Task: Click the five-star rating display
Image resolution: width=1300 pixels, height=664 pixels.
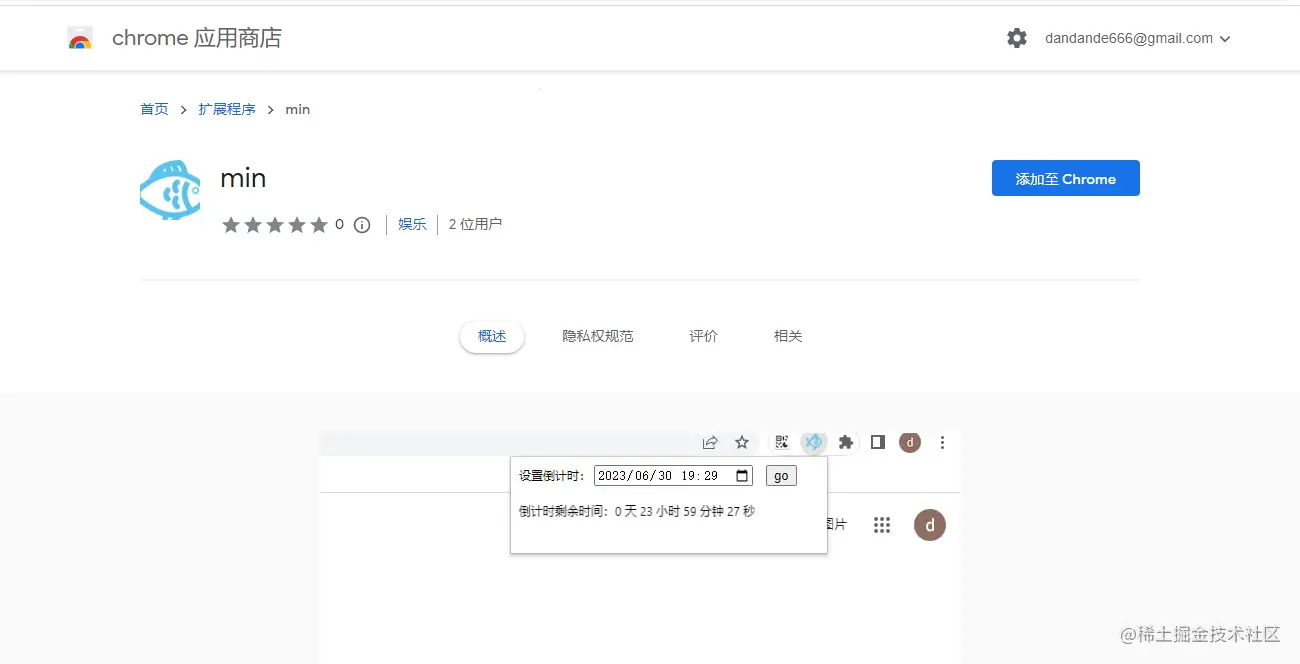Action: click(275, 225)
